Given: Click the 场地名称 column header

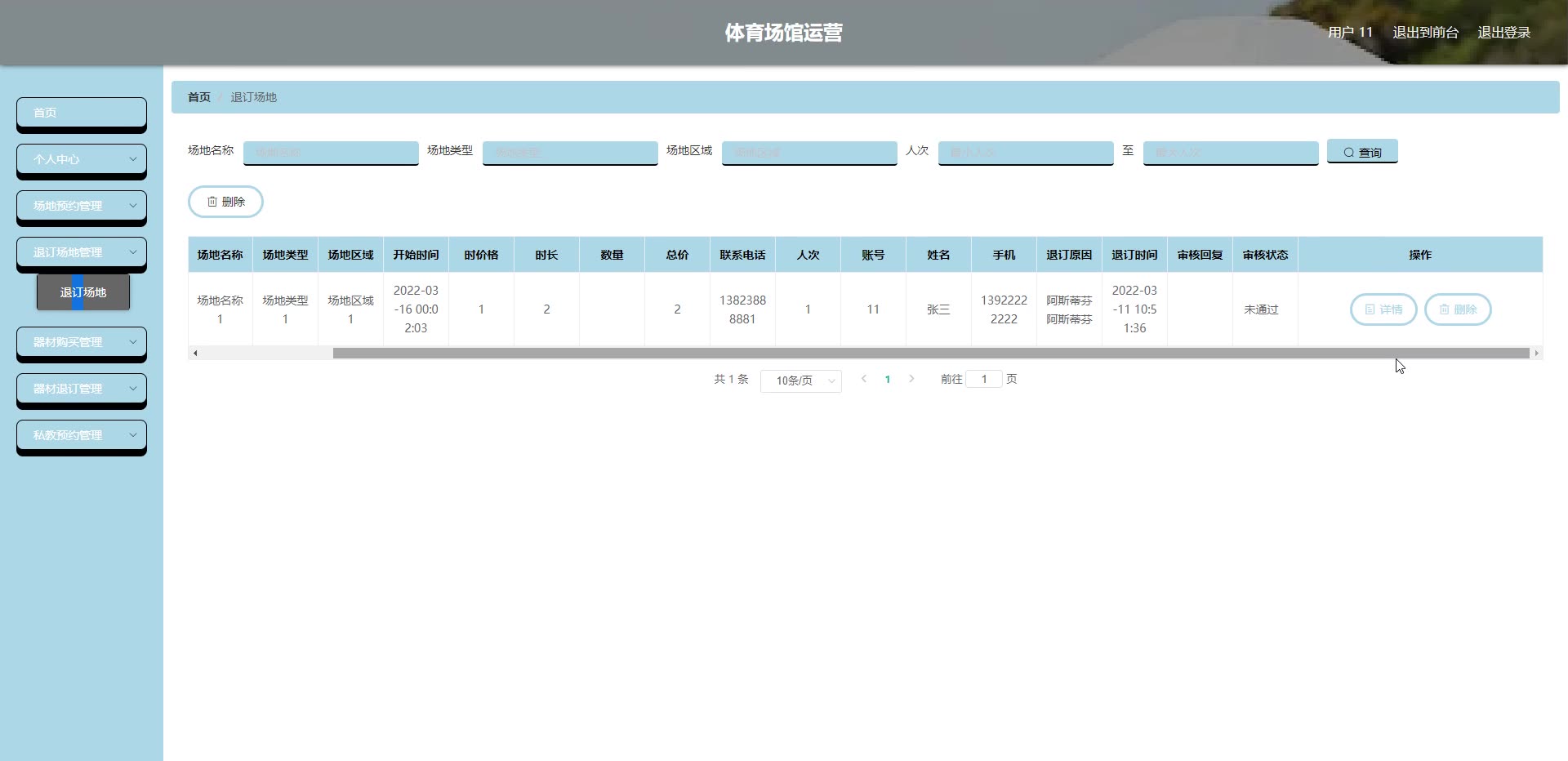Looking at the screenshot, I should click(220, 255).
